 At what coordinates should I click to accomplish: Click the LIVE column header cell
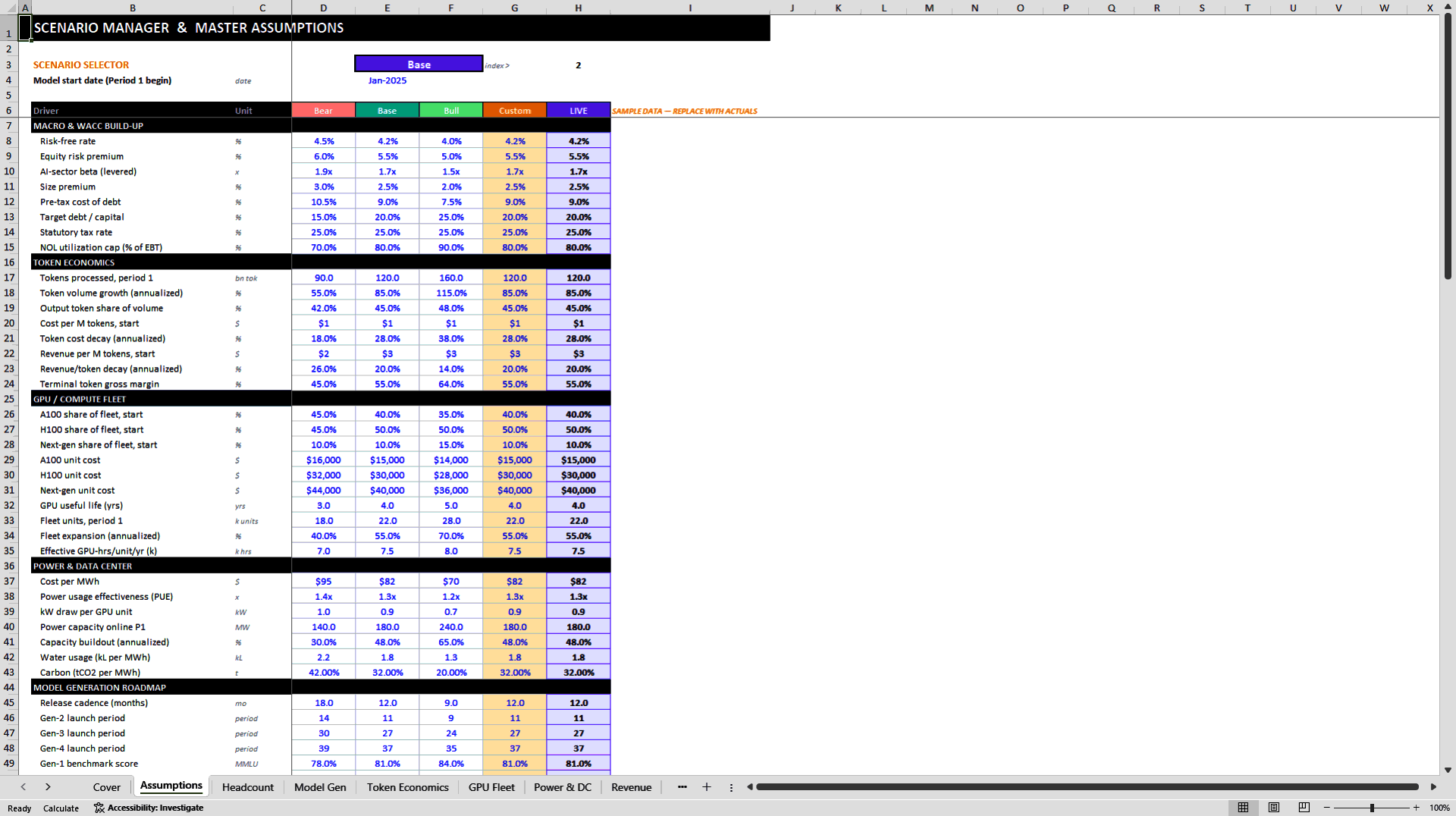[579, 111]
